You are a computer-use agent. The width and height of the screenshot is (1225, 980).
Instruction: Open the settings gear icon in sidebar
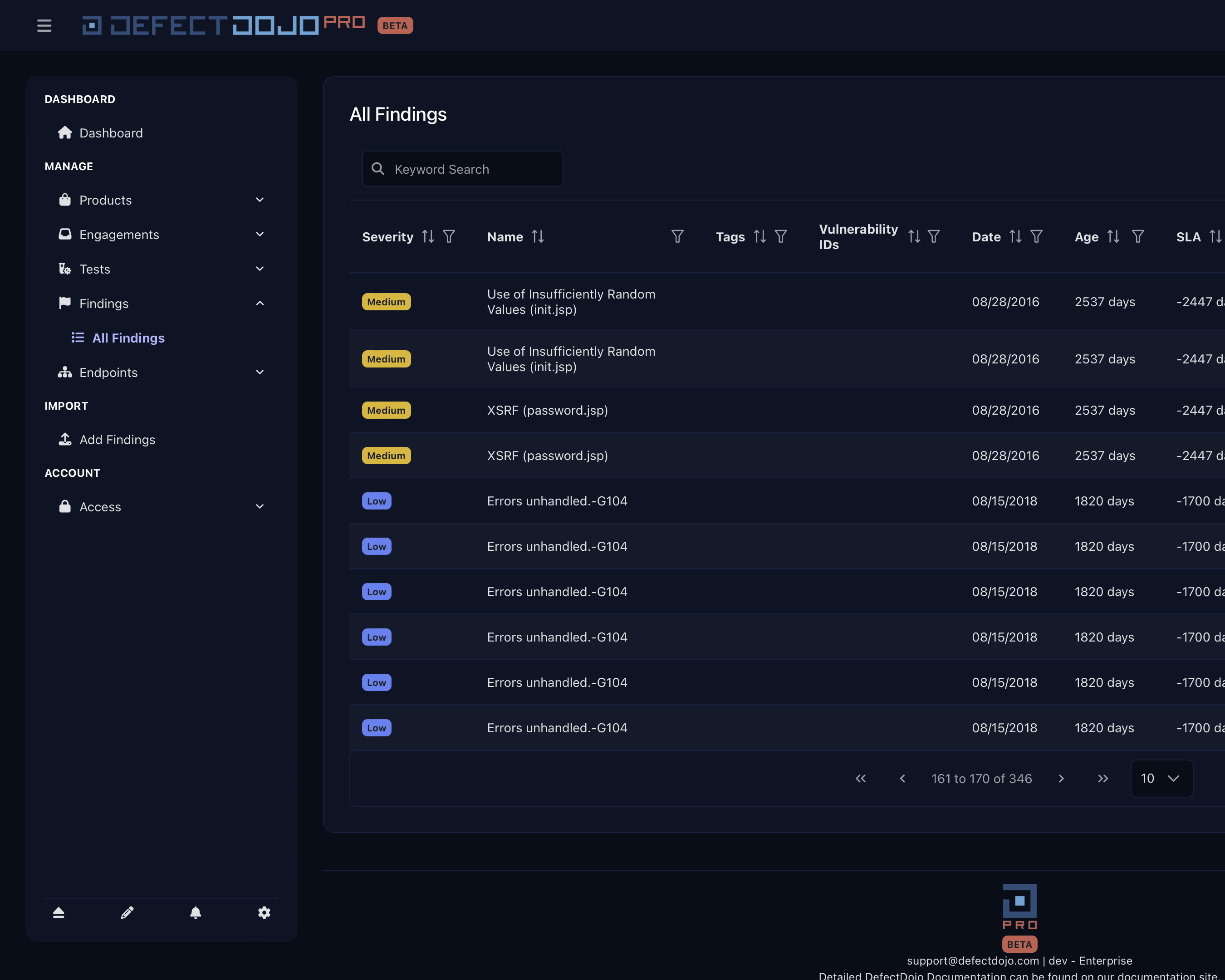pyautogui.click(x=264, y=912)
